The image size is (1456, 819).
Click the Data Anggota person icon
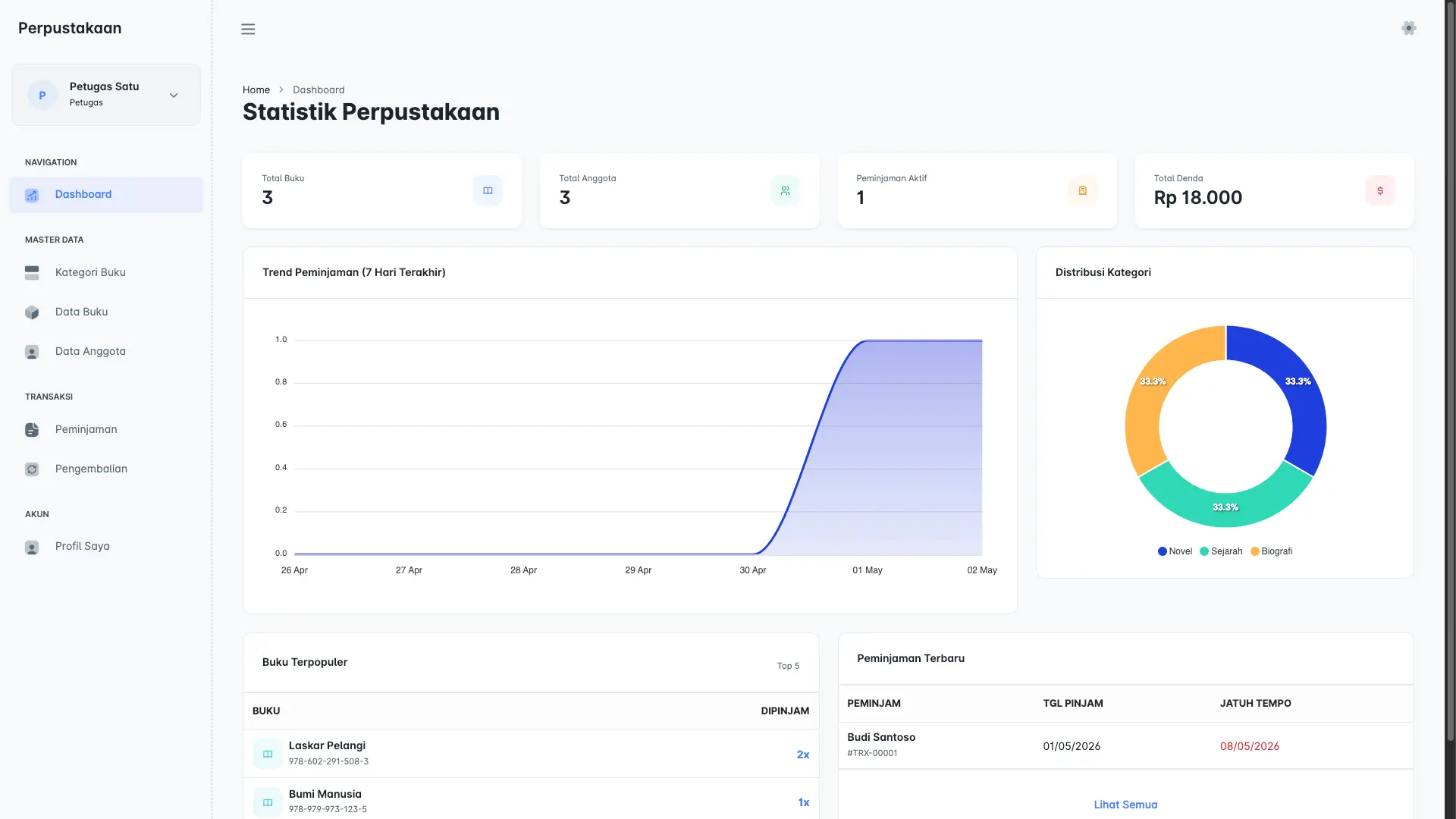[x=32, y=352]
